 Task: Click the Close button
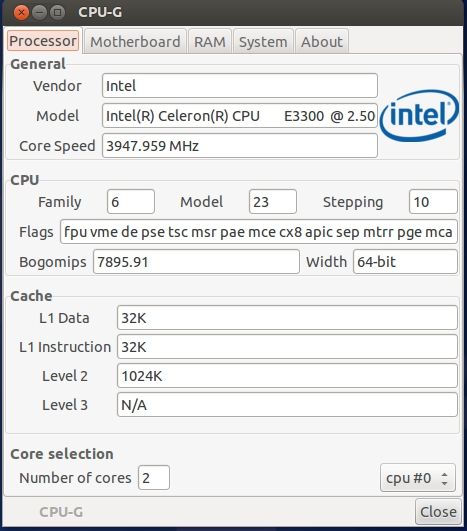point(438,512)
